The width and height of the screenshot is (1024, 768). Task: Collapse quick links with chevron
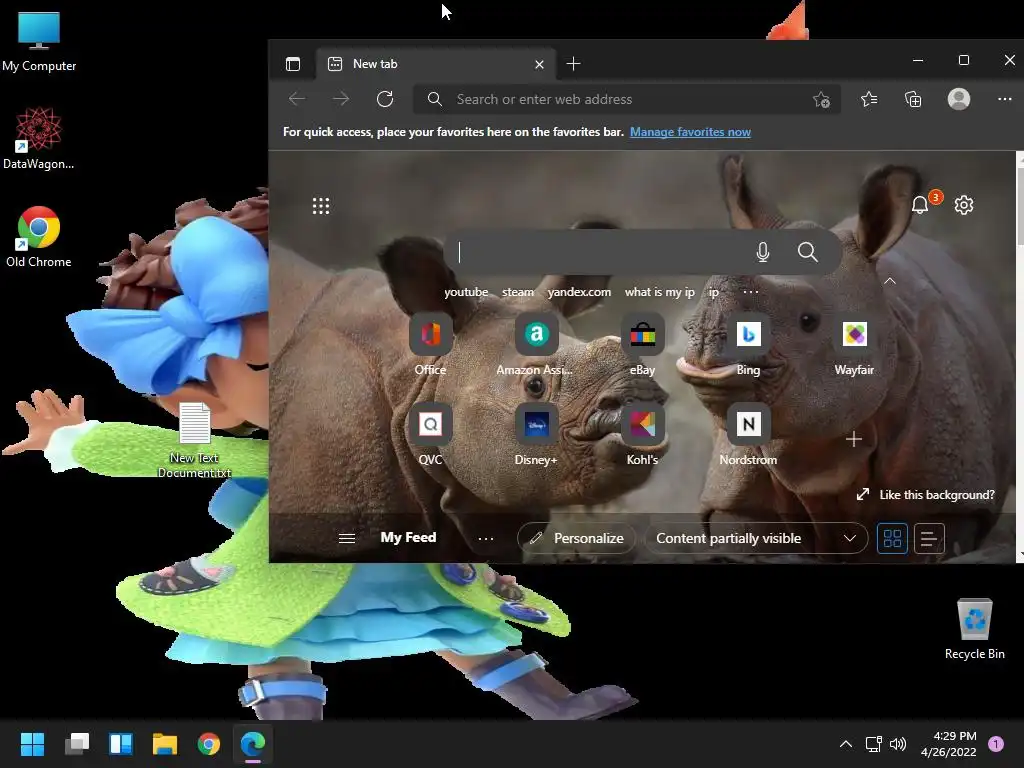(889, 281)
